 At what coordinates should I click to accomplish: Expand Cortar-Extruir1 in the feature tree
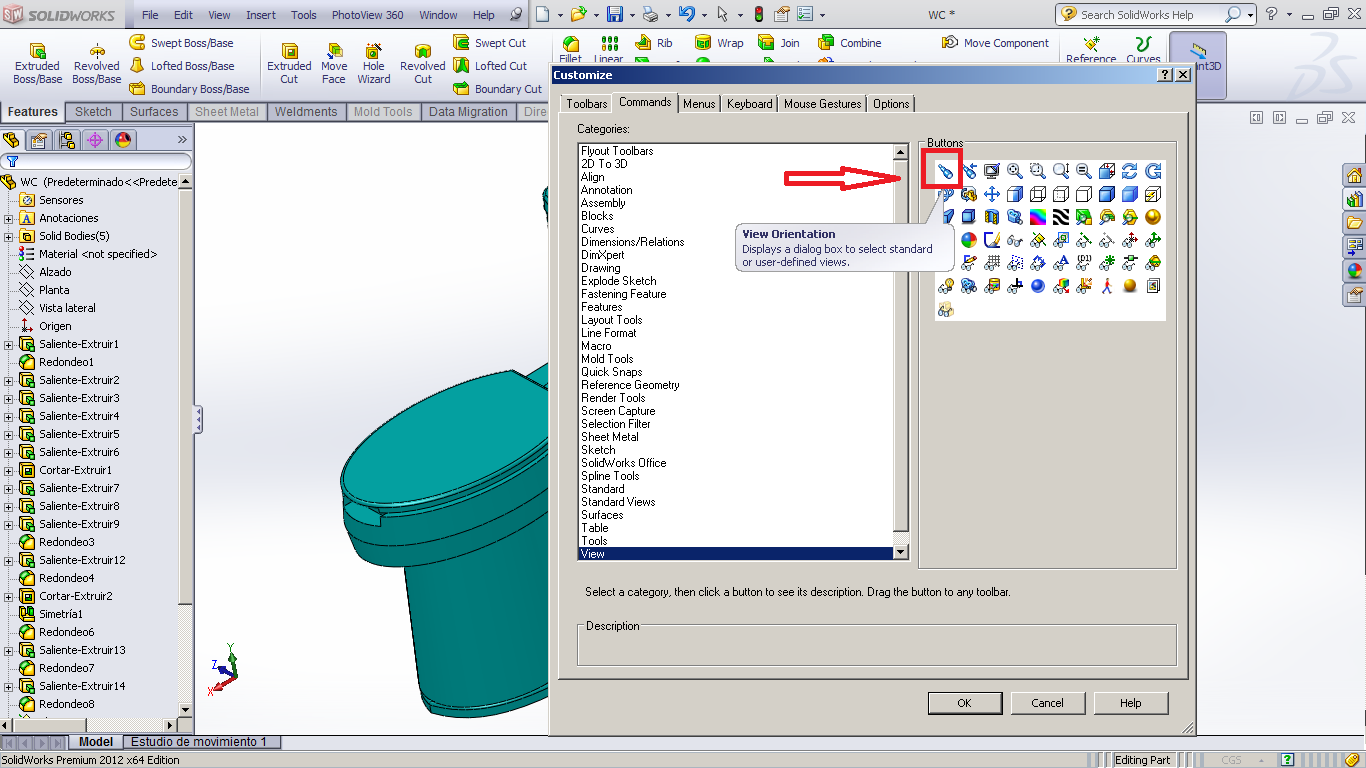click(x=9, y=470)
